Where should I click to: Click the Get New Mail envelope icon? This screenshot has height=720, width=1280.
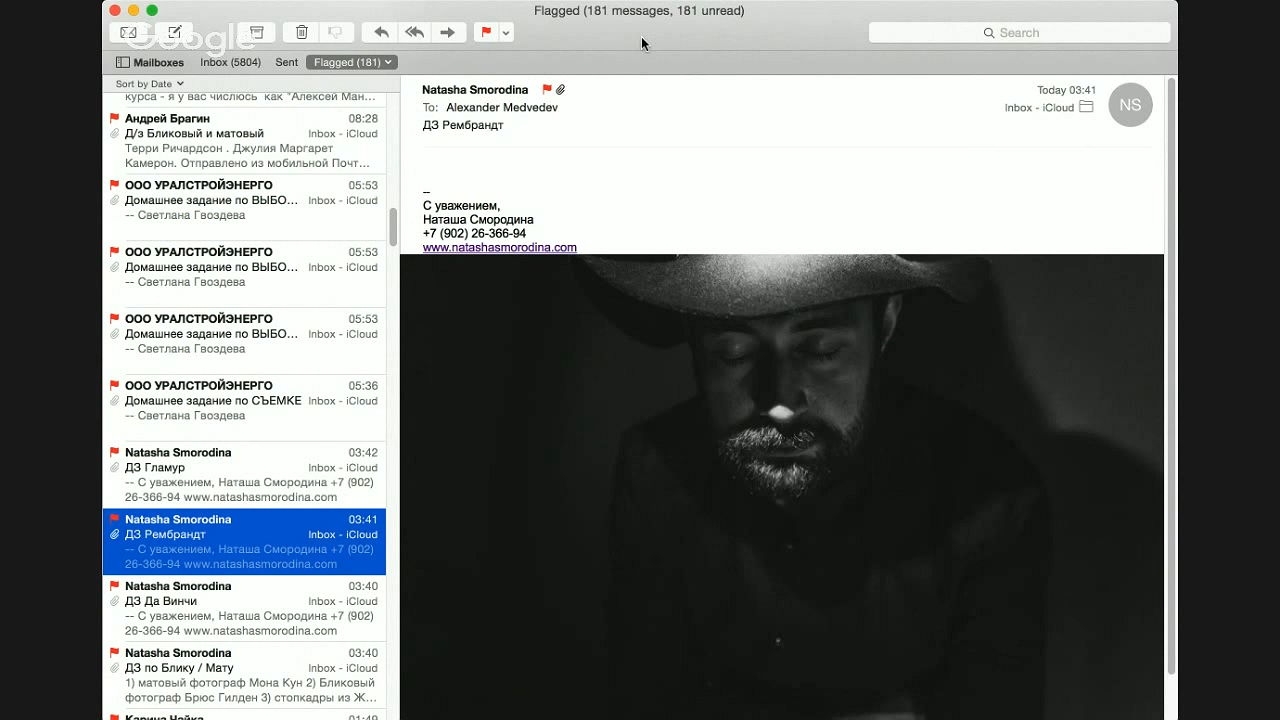tap(128, 33)
